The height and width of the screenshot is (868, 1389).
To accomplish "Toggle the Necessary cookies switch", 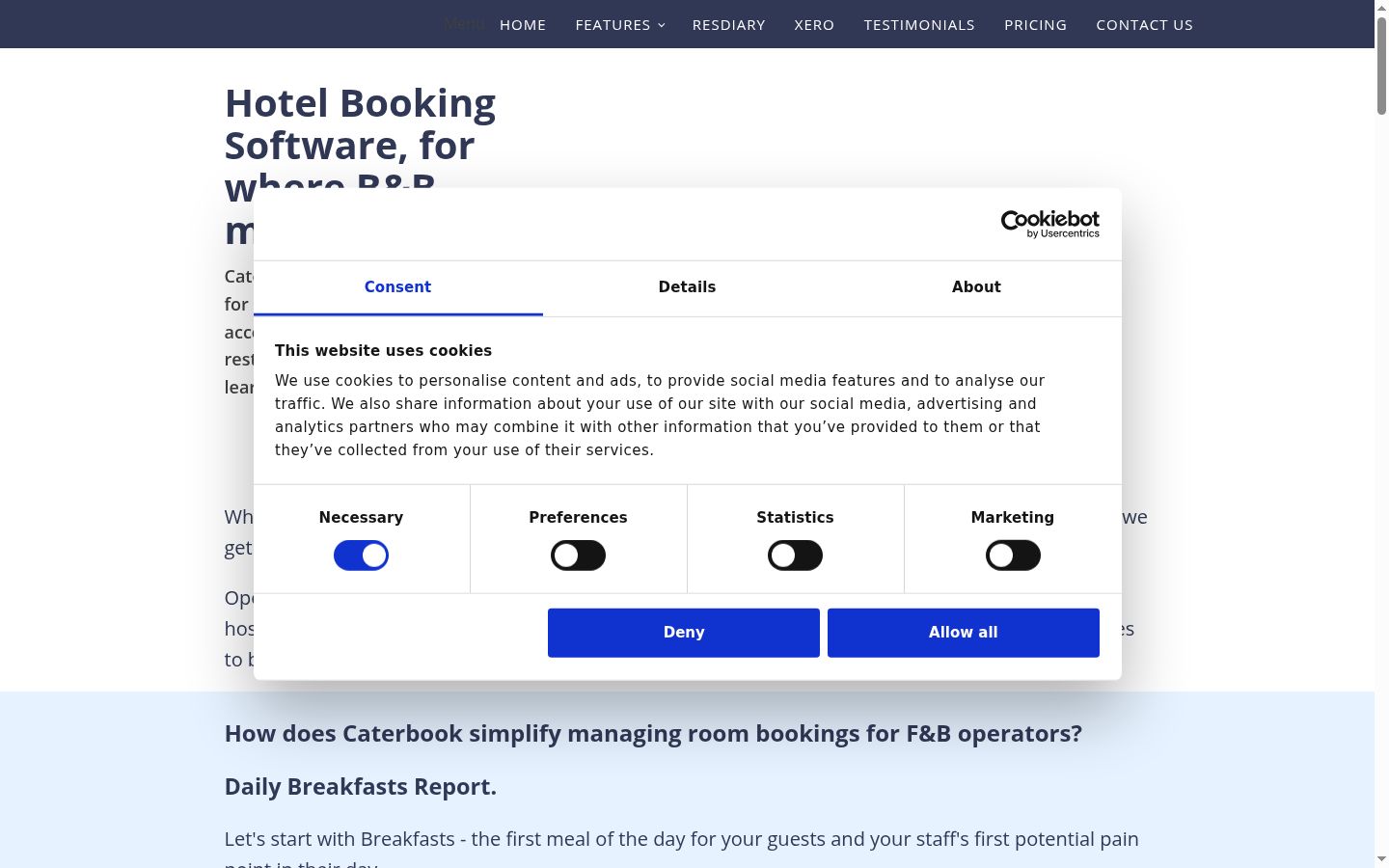I will tap(361, 556).
